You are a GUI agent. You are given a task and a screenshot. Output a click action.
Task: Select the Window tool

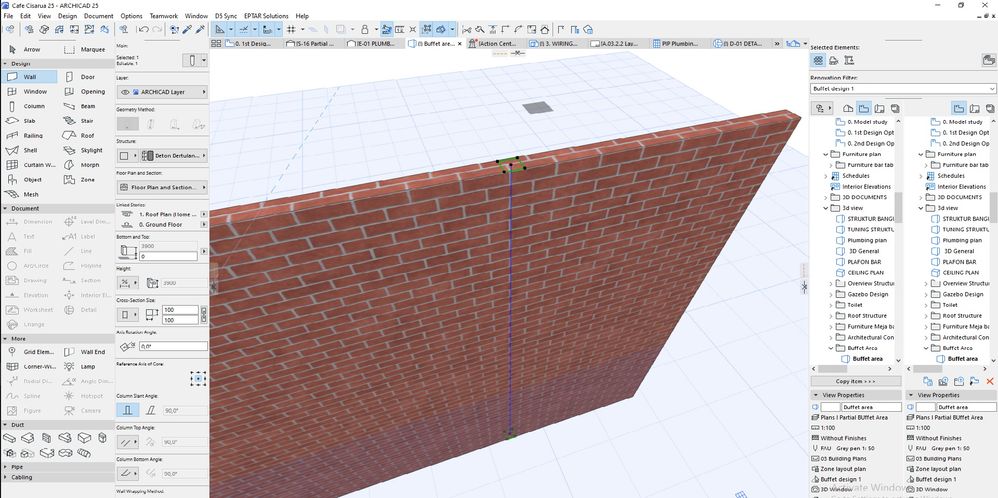29,92
